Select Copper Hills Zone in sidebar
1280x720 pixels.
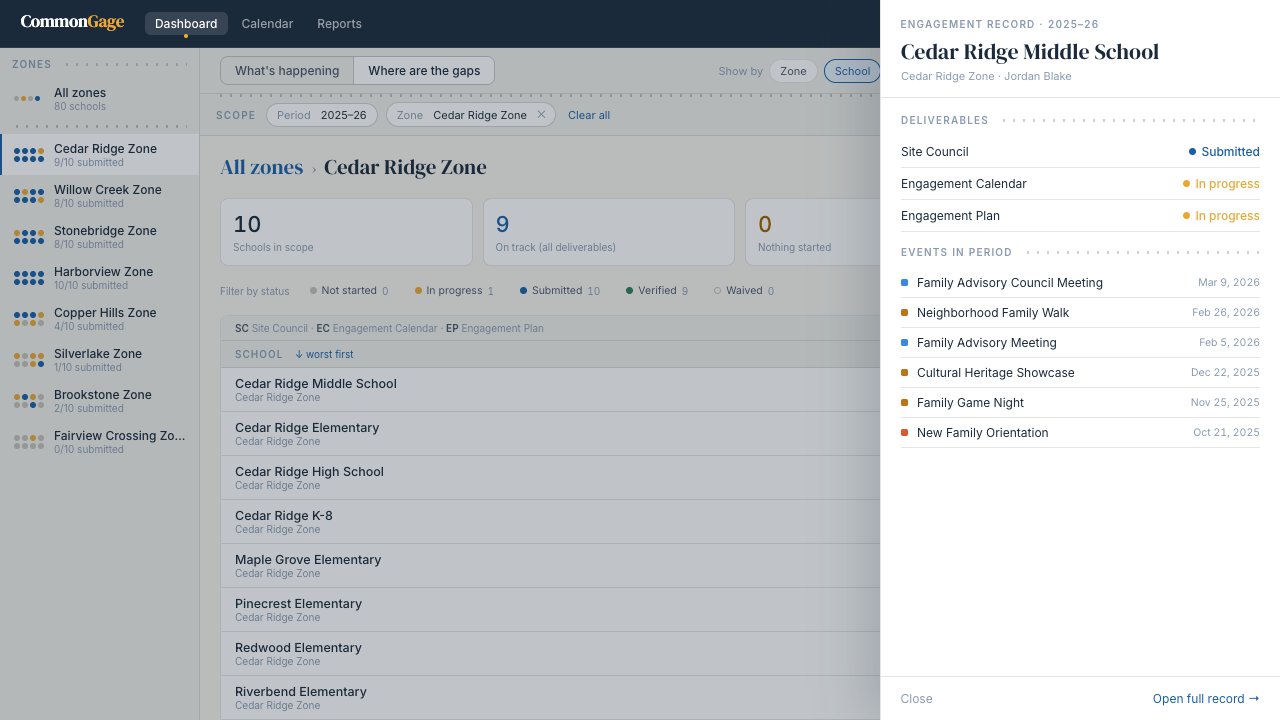(100, 319)
